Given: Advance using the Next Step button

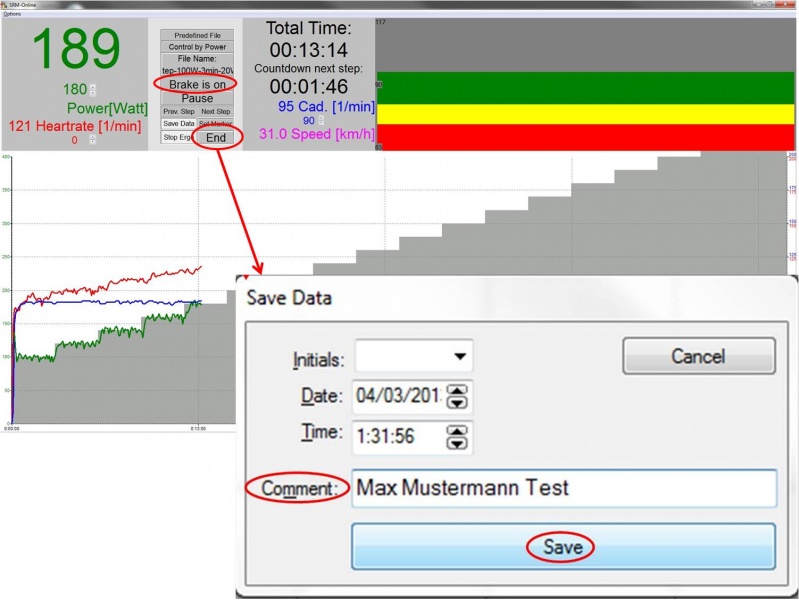Looking at the screenshot, I should pyautogui.click(x=215, y=111).
